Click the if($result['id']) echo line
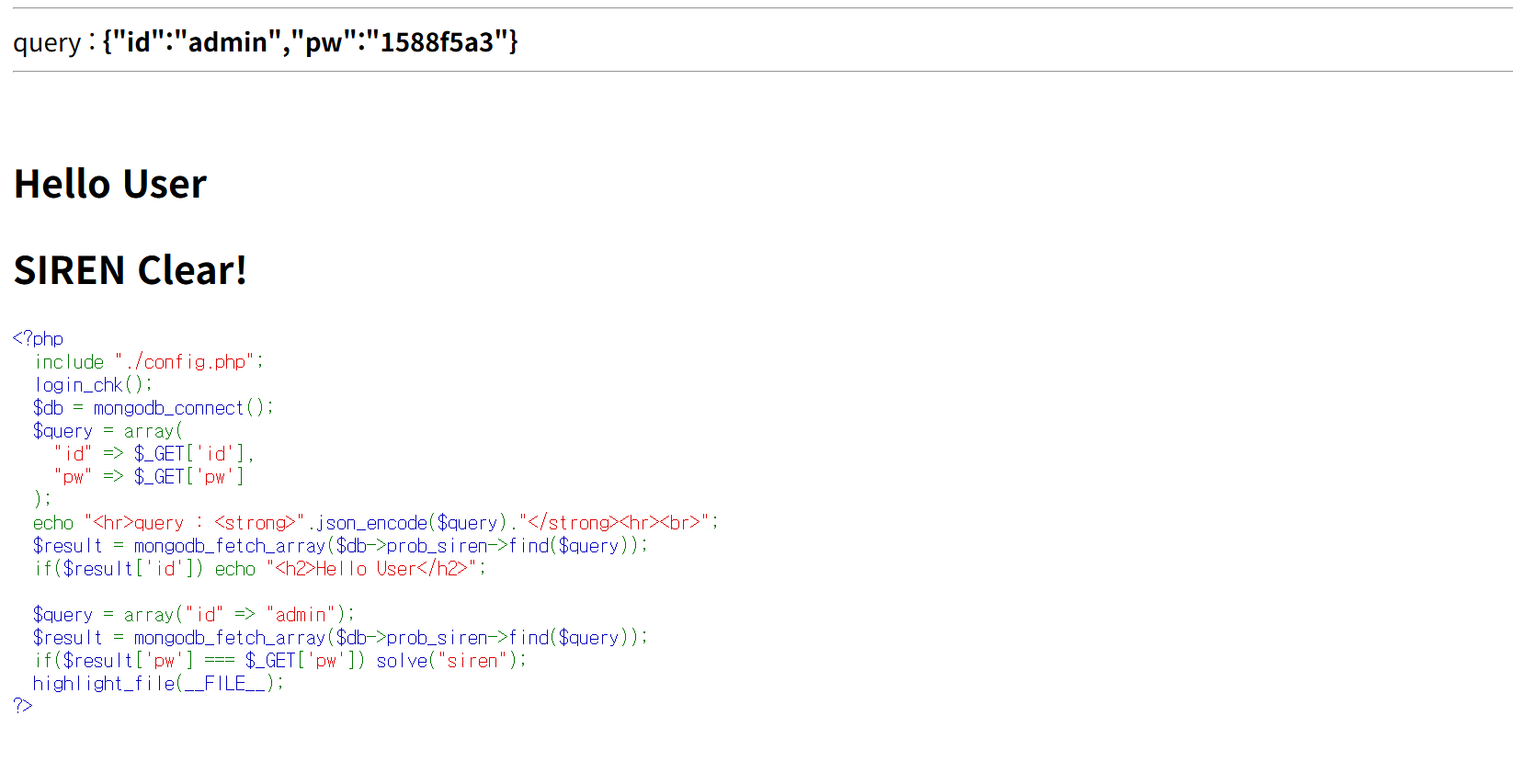 click(259, 568)
